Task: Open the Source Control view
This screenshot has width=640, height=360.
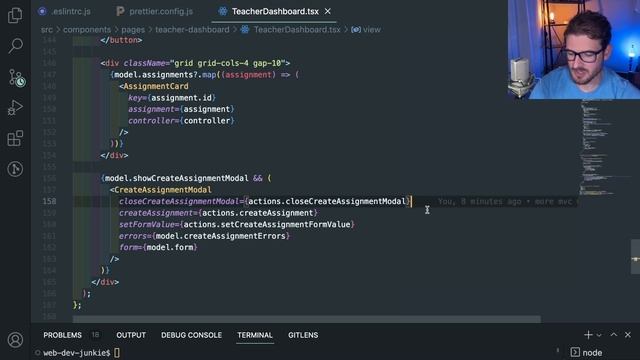Action: tap(16, 77)
